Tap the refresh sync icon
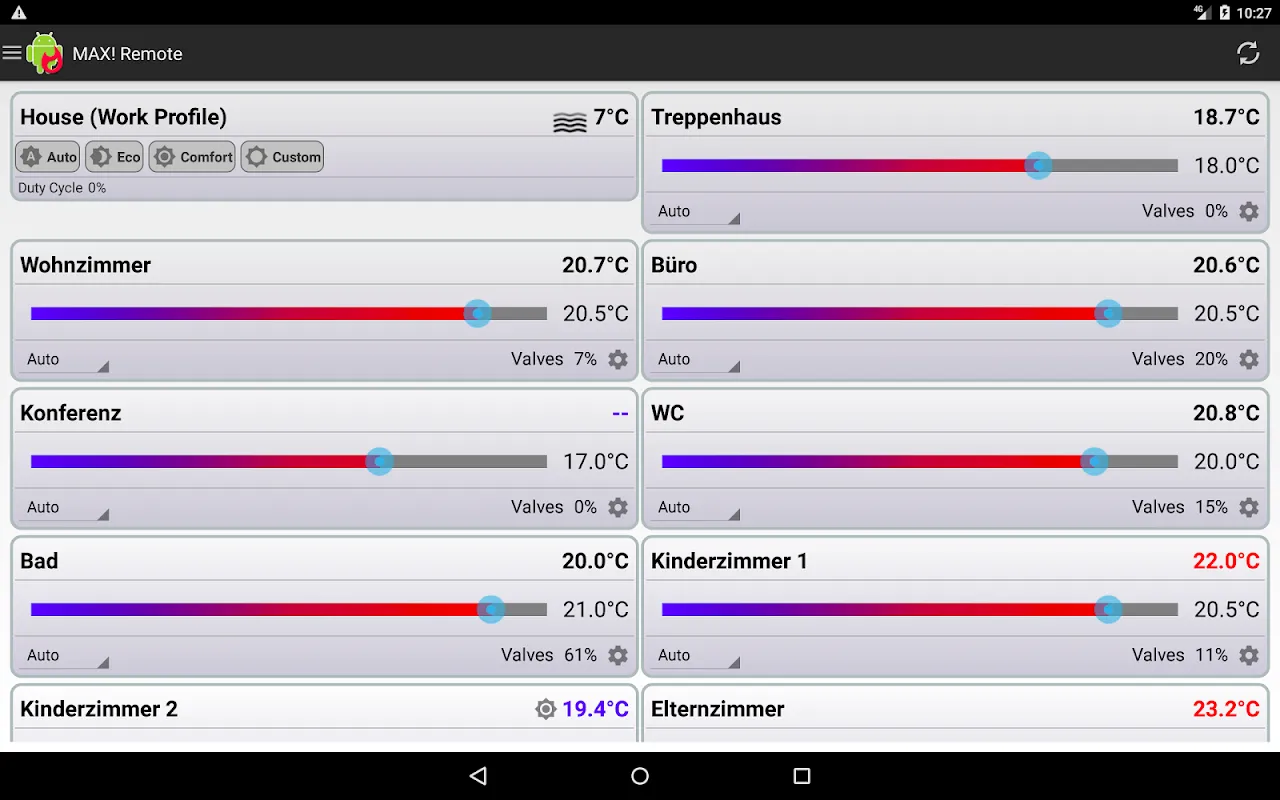This screenshot has width=1280, height=800. (1248, 53)
